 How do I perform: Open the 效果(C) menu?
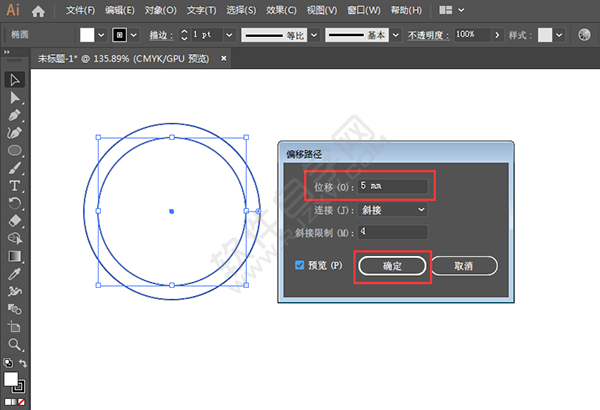(x=281, y=10)
